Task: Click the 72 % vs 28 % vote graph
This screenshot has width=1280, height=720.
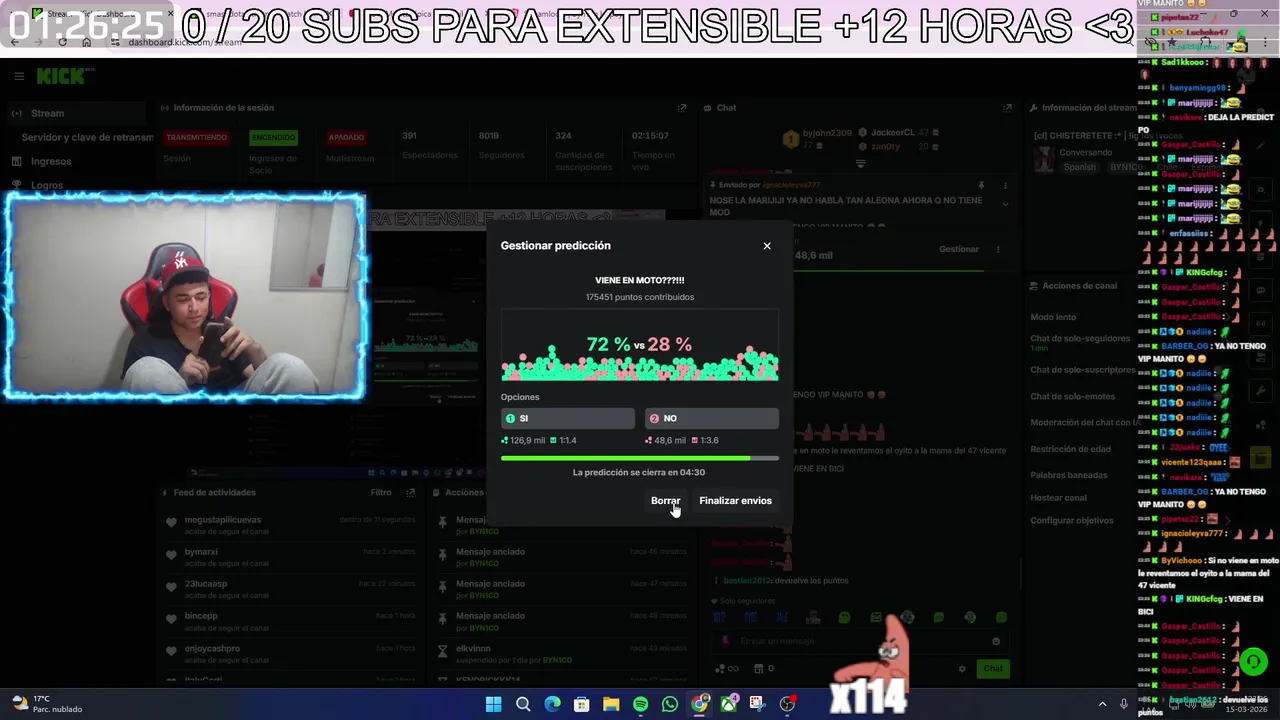Action: pyautogui.click(x=640, y=345)
